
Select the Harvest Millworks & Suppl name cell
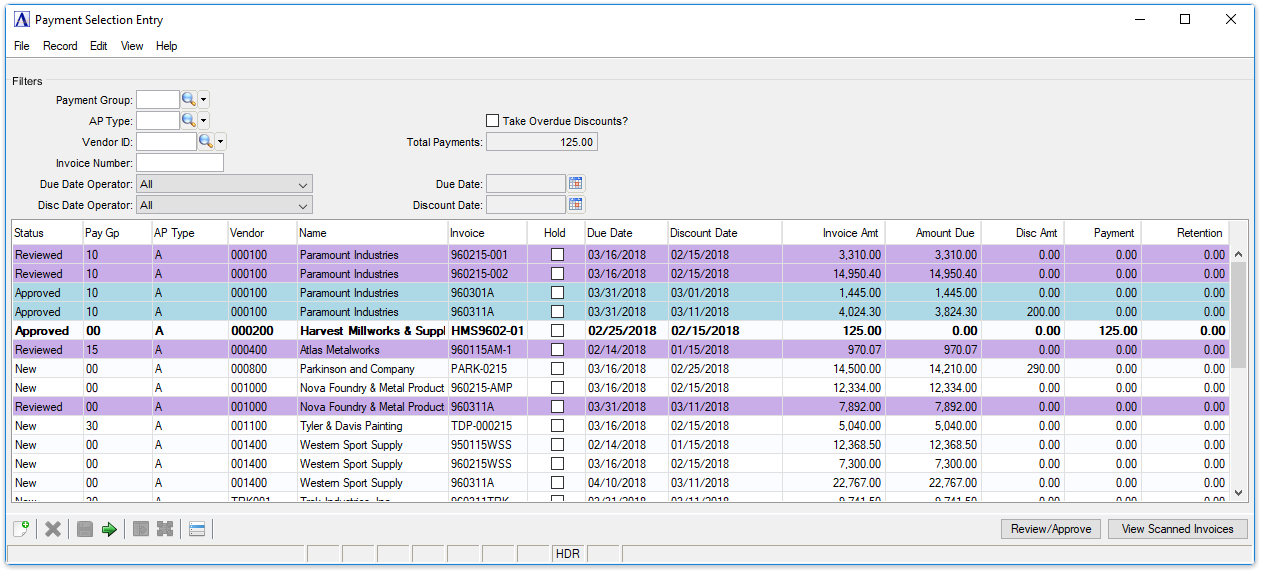pos(372,331)
